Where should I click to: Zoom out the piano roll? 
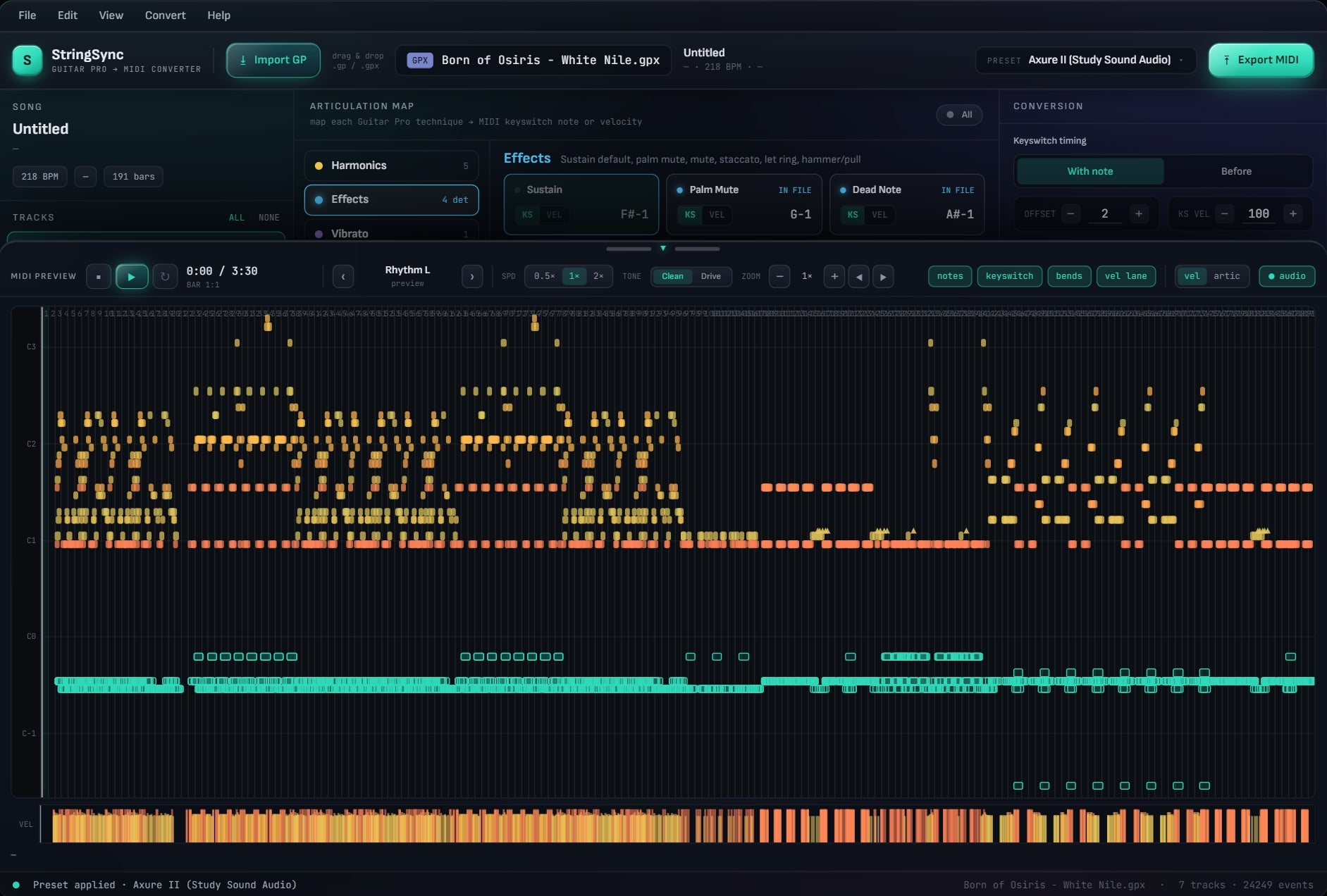(x=779, y=276)
